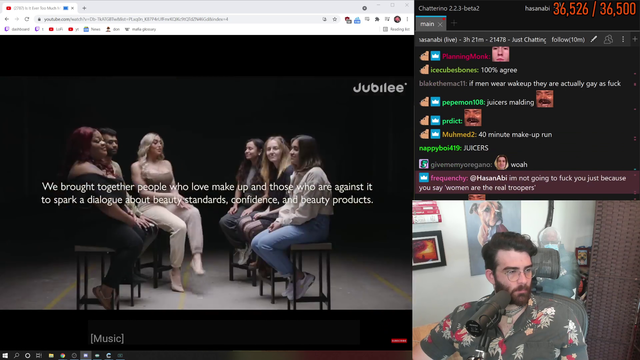Open Windows taskbar search
This screenshot has width=640, height=360.
tap(16, 356)
